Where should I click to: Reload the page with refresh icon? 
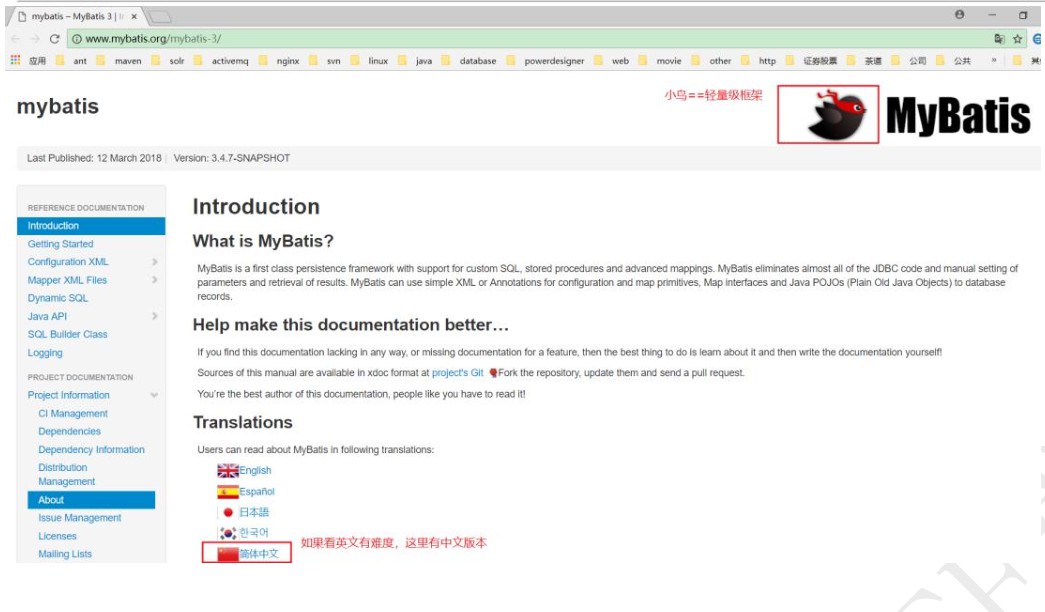point(55,39)
